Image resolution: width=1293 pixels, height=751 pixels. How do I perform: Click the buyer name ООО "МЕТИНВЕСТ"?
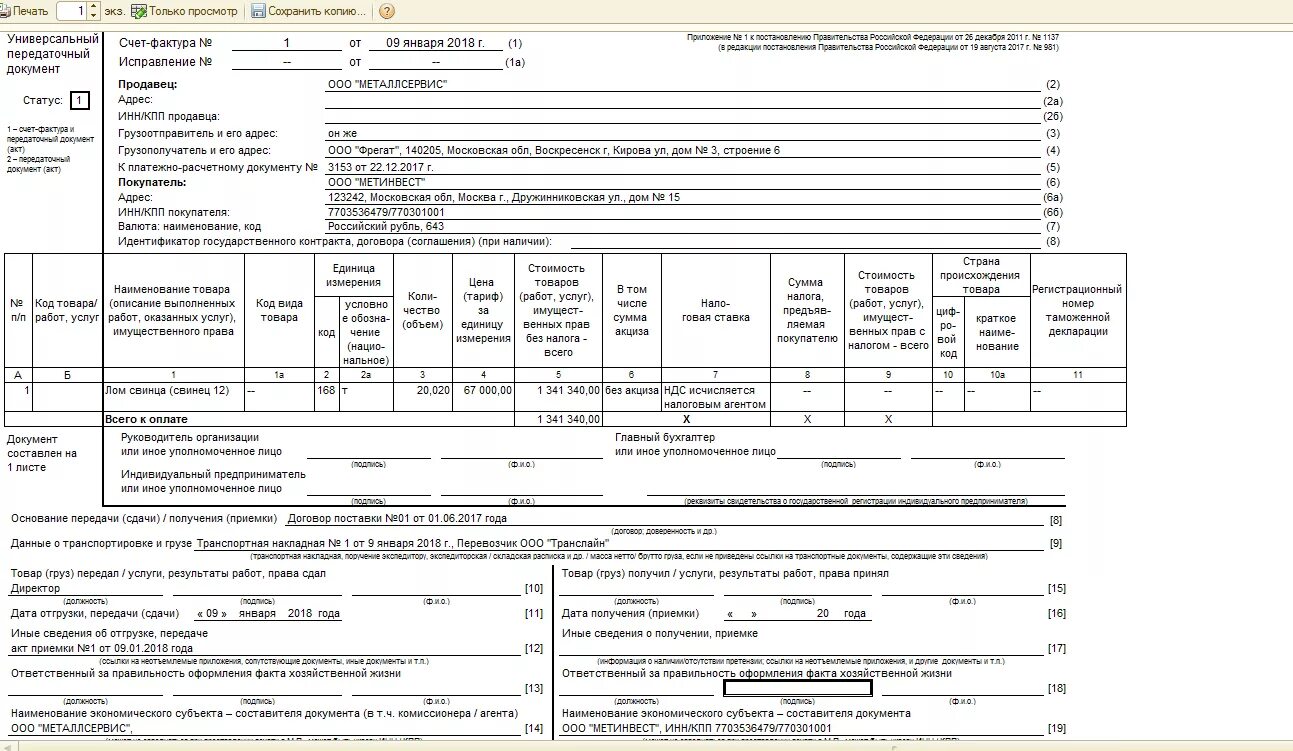tap(376, 182)
